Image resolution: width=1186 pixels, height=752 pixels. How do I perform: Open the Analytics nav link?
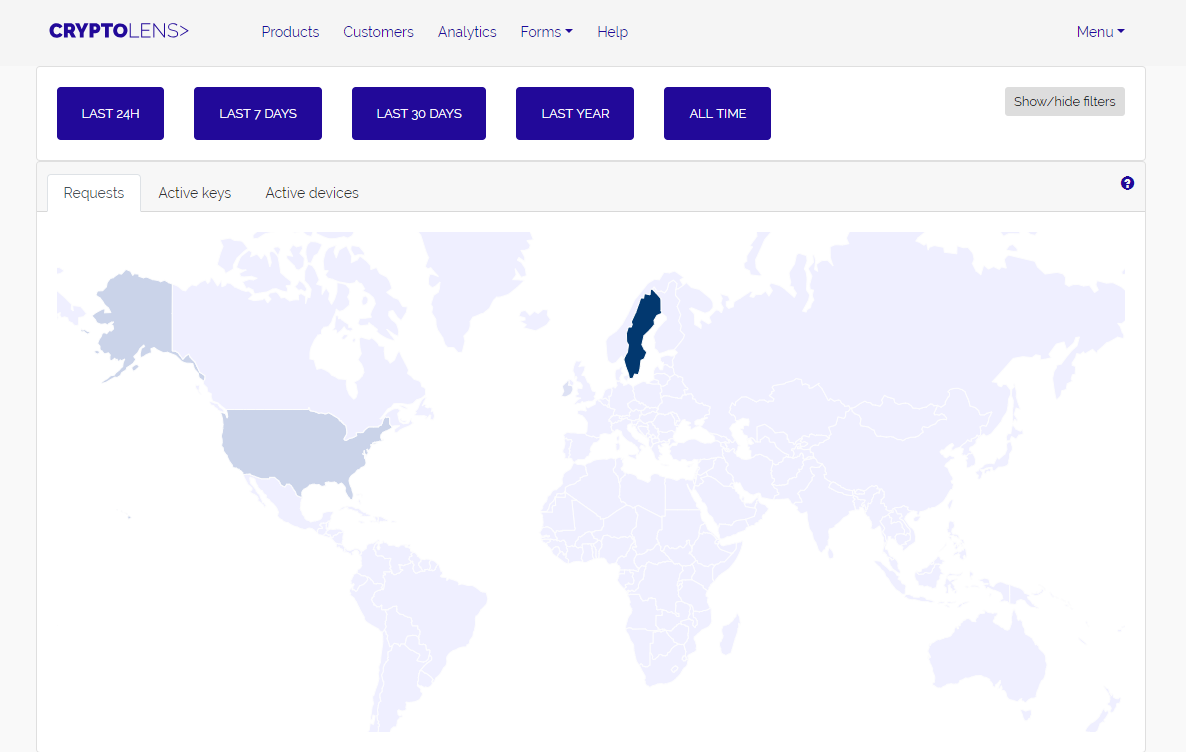[x=467, y=32]
